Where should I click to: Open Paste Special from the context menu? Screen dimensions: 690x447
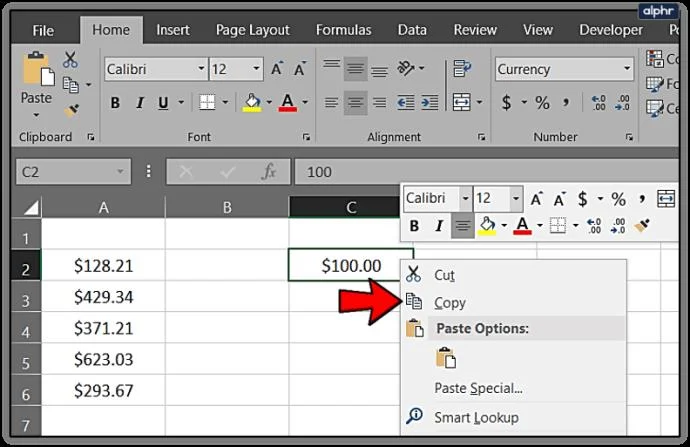(478, 388)
